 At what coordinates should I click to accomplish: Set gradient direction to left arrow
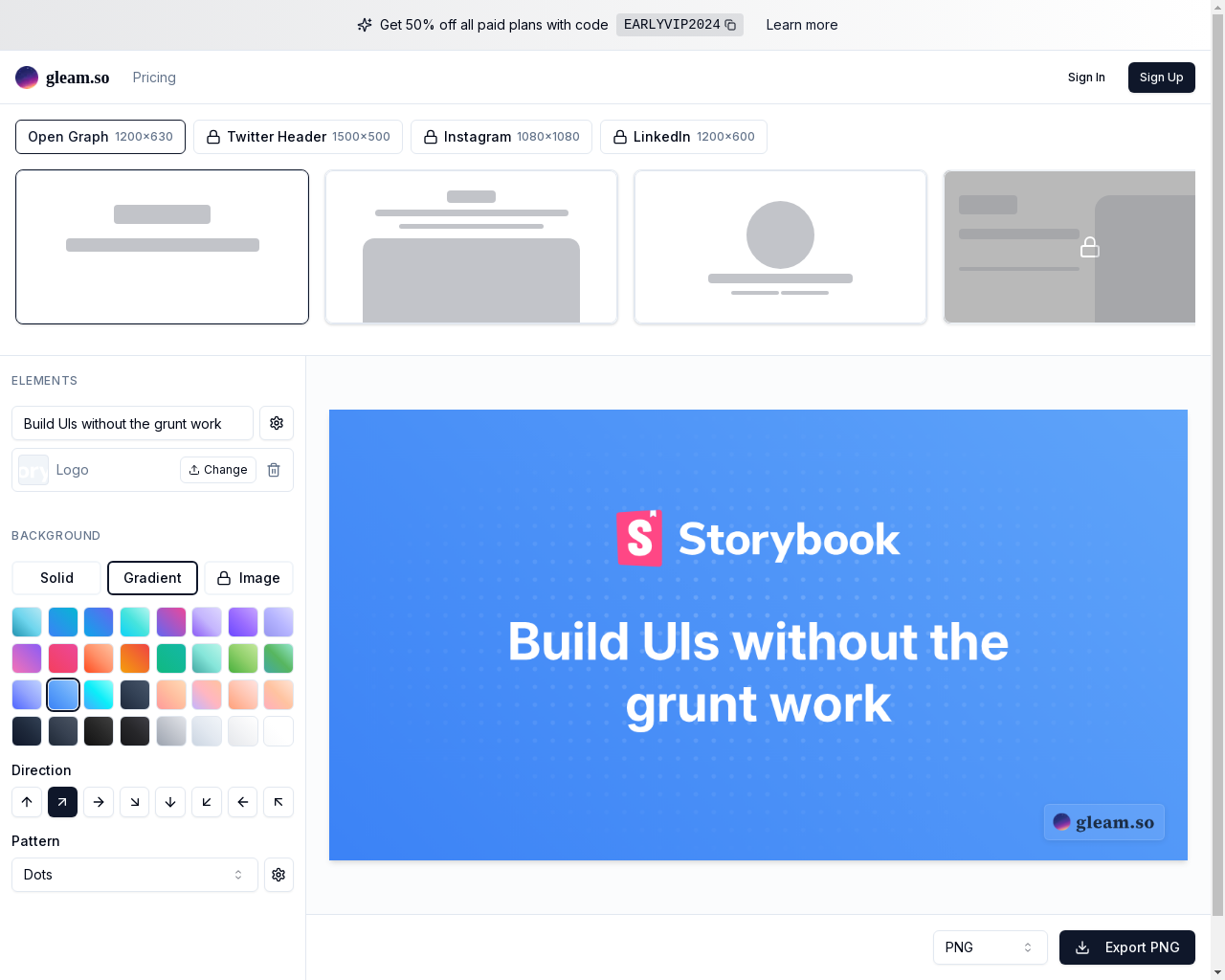(243, 802)
